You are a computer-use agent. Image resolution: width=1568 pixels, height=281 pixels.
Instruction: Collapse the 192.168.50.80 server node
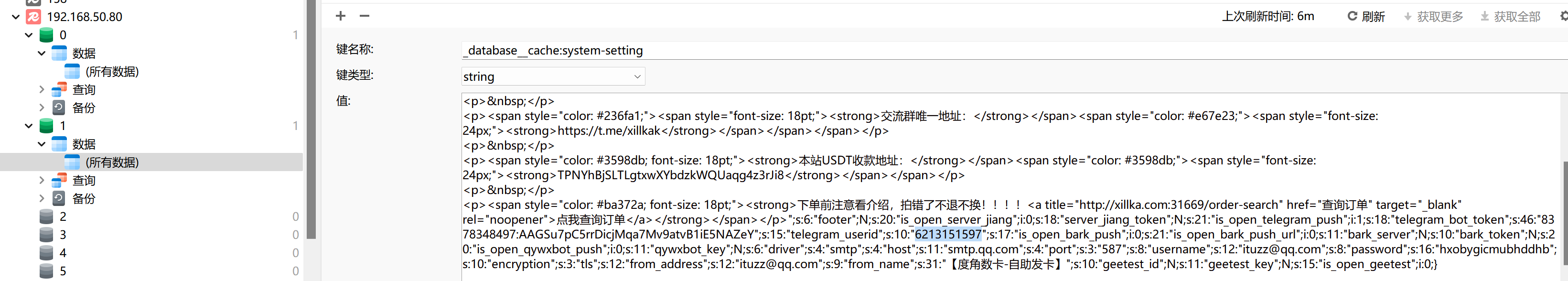click(16, 17)
